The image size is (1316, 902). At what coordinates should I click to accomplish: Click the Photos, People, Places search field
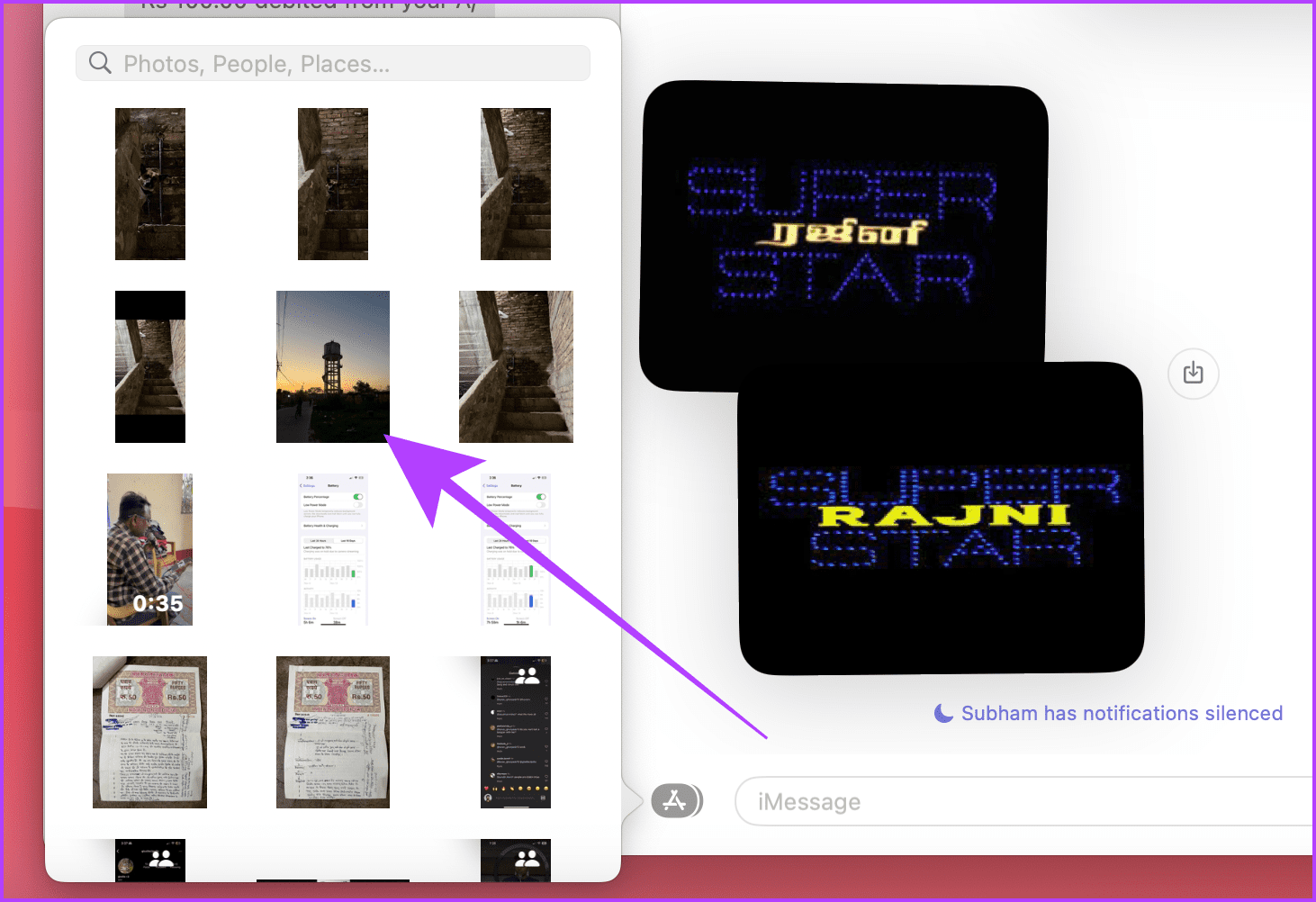pyautogui.click(x=332, y=62)
